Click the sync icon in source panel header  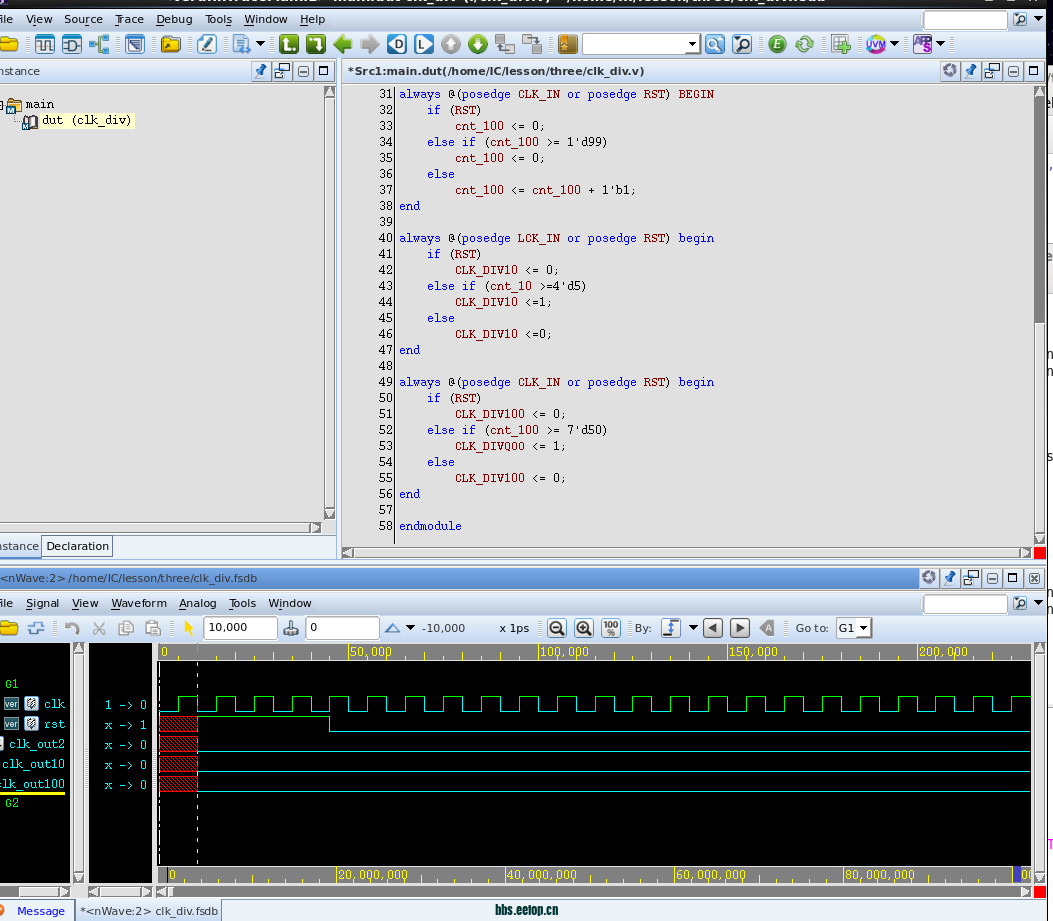tap(950, 71)
